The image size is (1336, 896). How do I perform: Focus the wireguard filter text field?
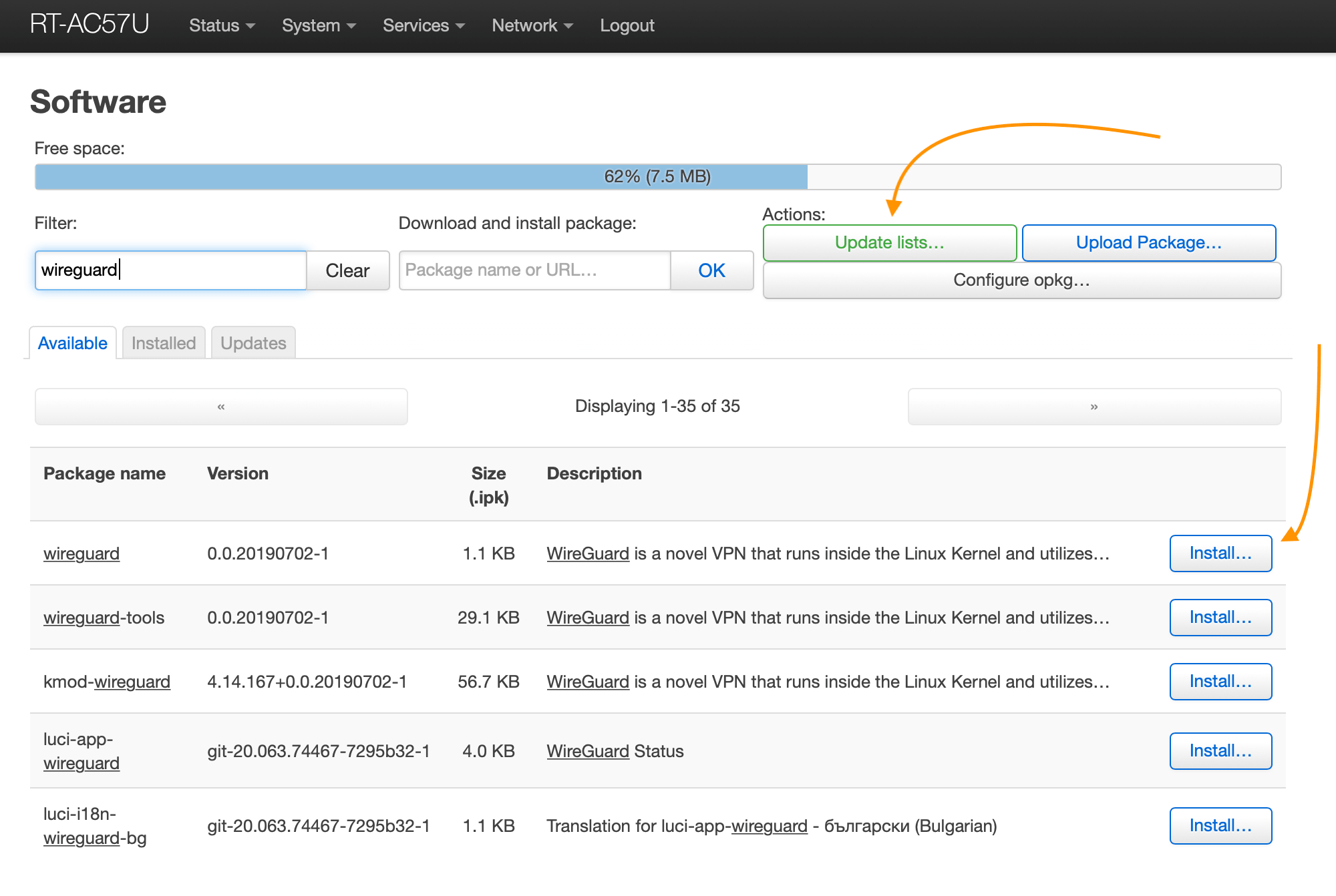pyautogui.click(x=171, y=270)
